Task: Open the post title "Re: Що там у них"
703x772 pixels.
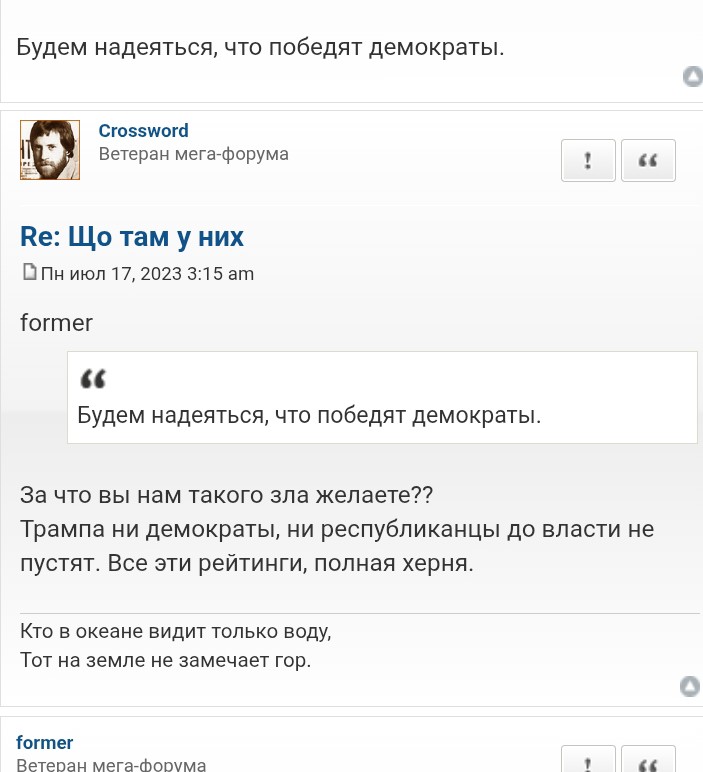Action: tap(132, 237)
